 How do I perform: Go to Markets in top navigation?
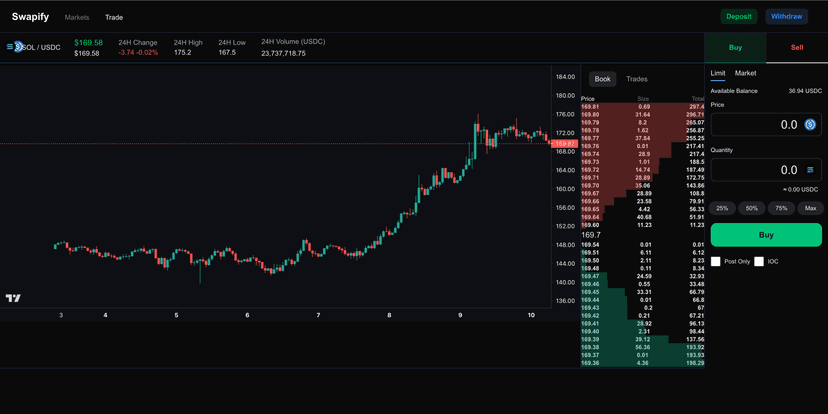tap(77, 17)
